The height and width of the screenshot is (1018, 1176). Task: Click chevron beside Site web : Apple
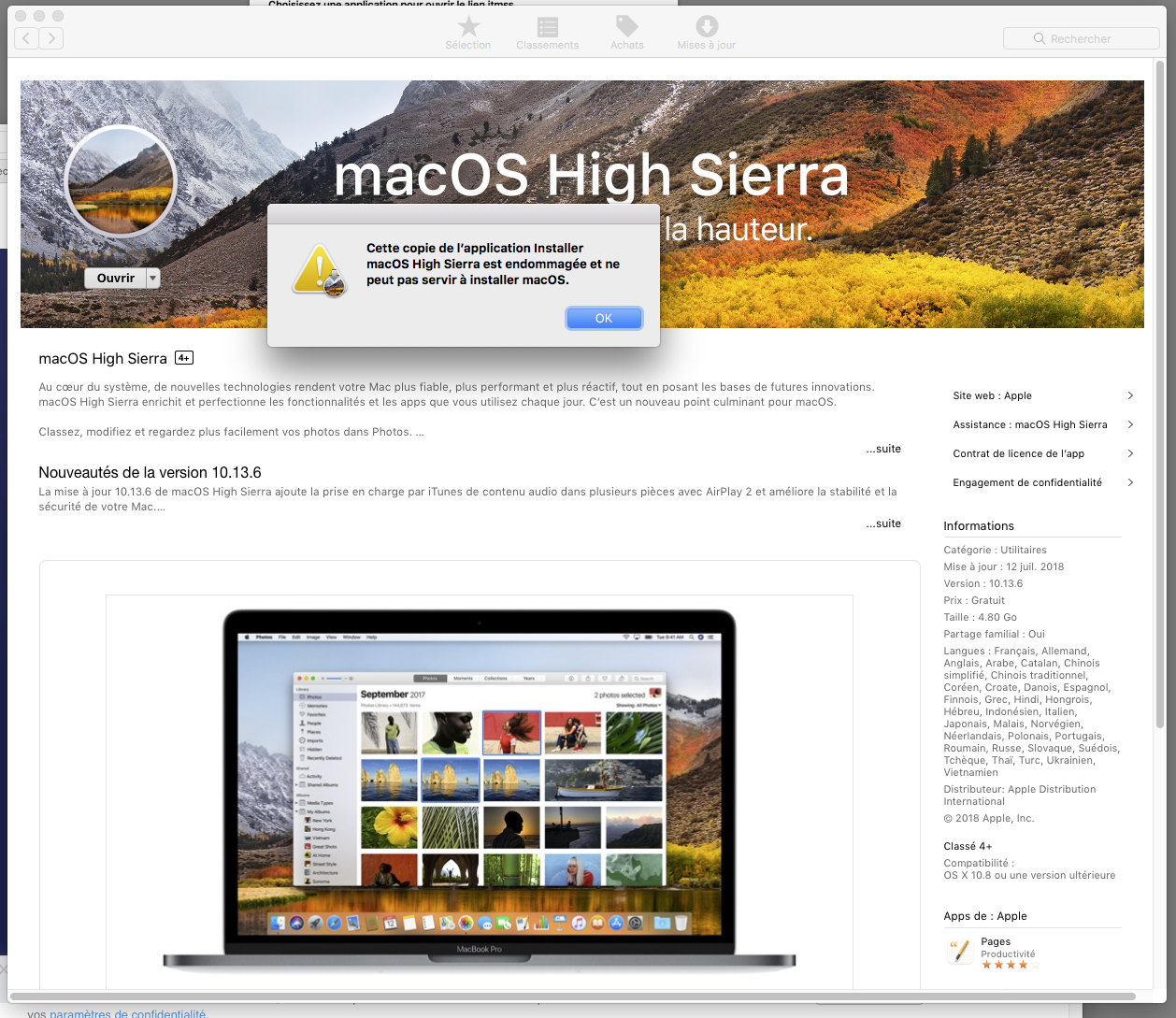(1130, 395)
